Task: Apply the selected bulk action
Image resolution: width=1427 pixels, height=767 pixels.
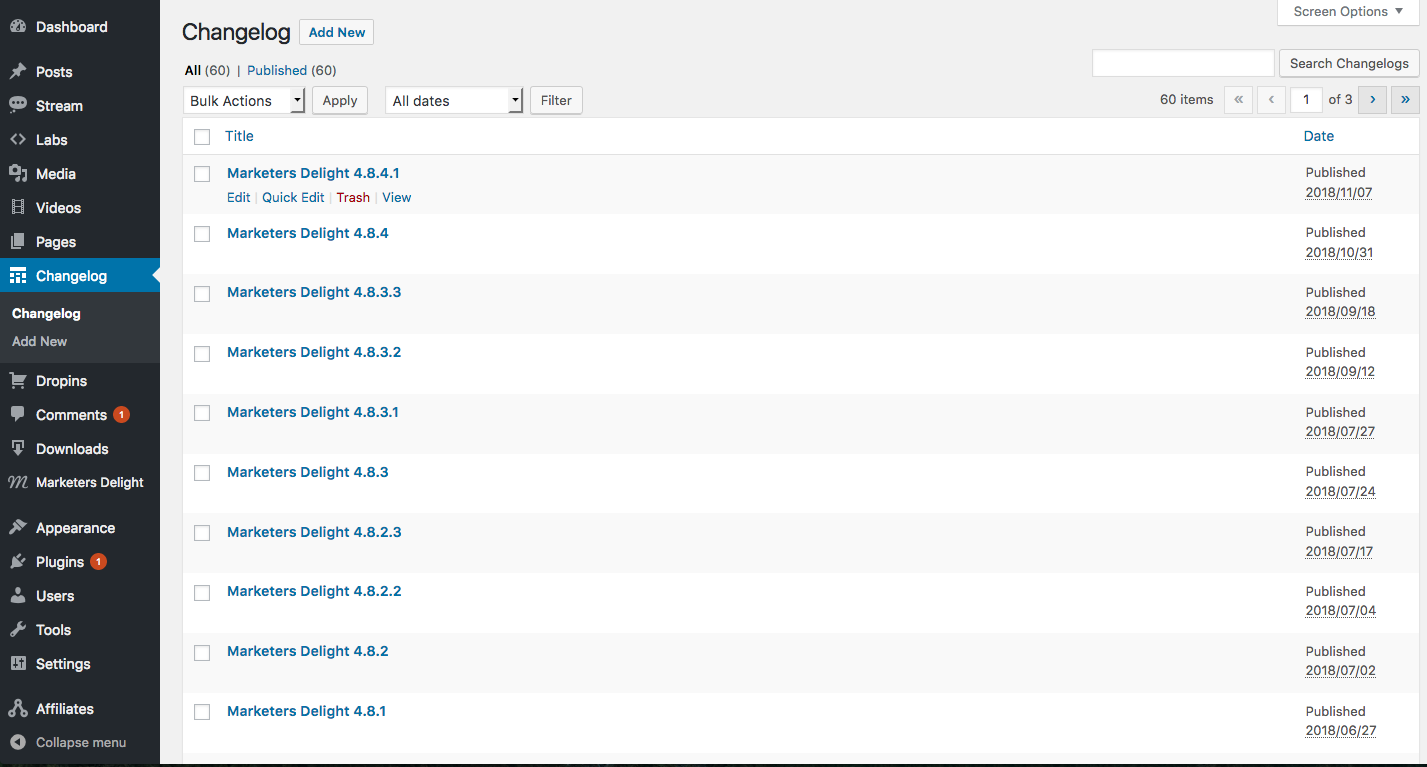Action: click(340, 101)
